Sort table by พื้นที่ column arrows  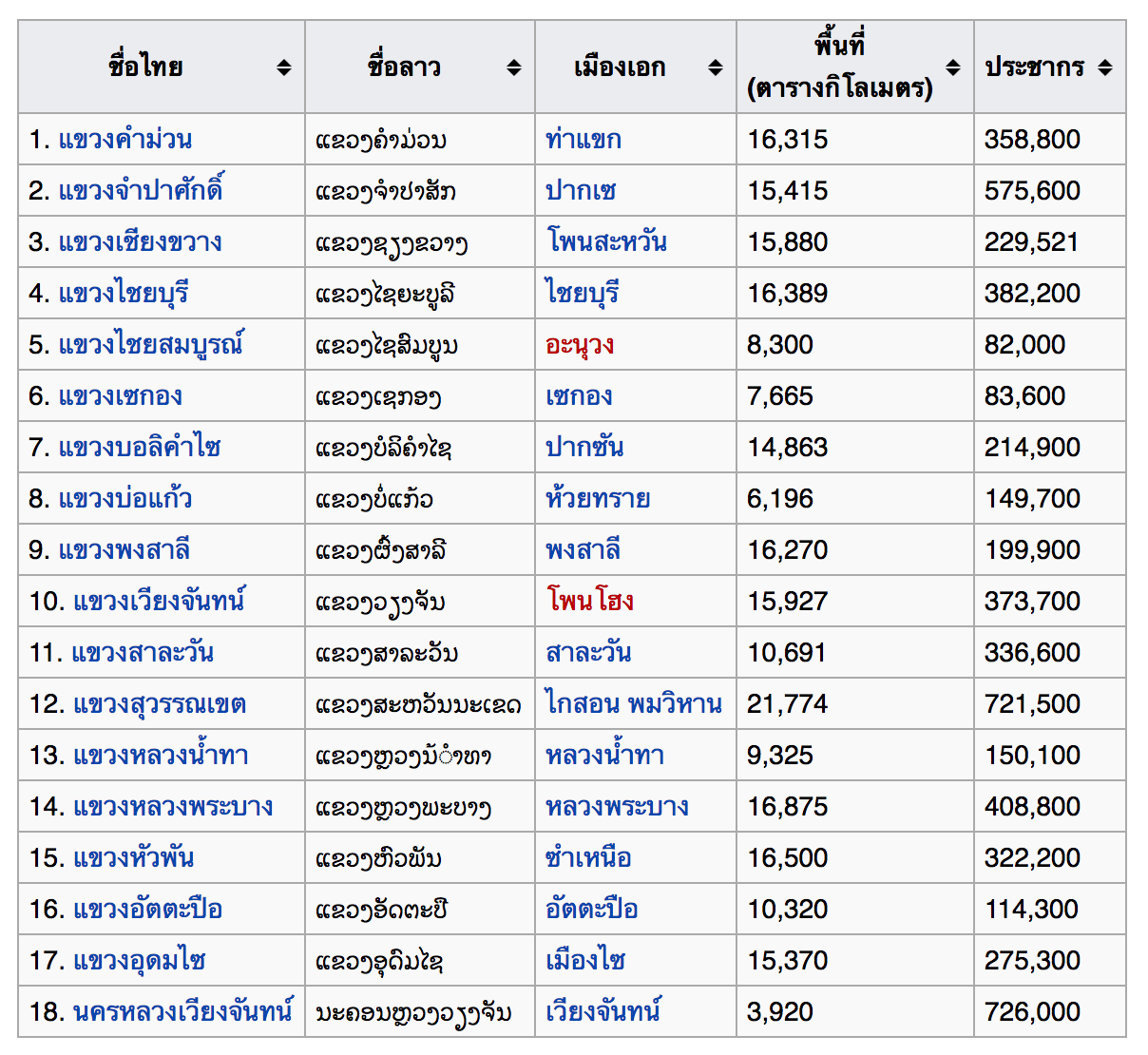(x=953, y=67)
